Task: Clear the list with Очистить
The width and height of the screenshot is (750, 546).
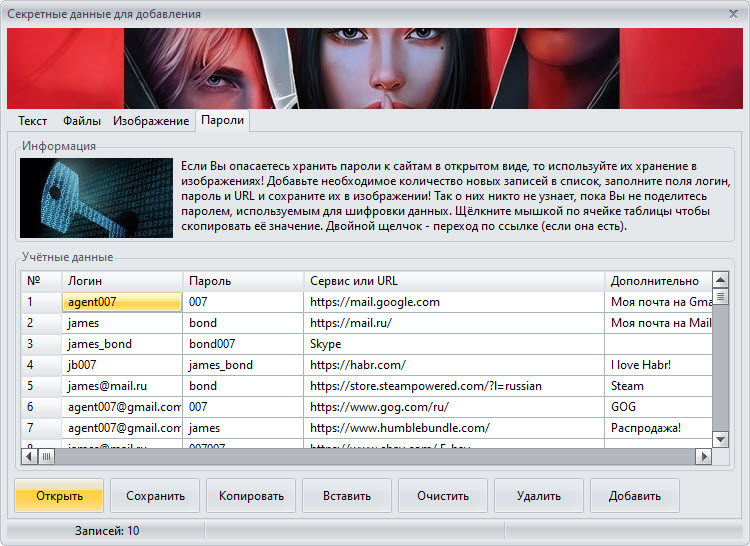Action: (442, 495)
